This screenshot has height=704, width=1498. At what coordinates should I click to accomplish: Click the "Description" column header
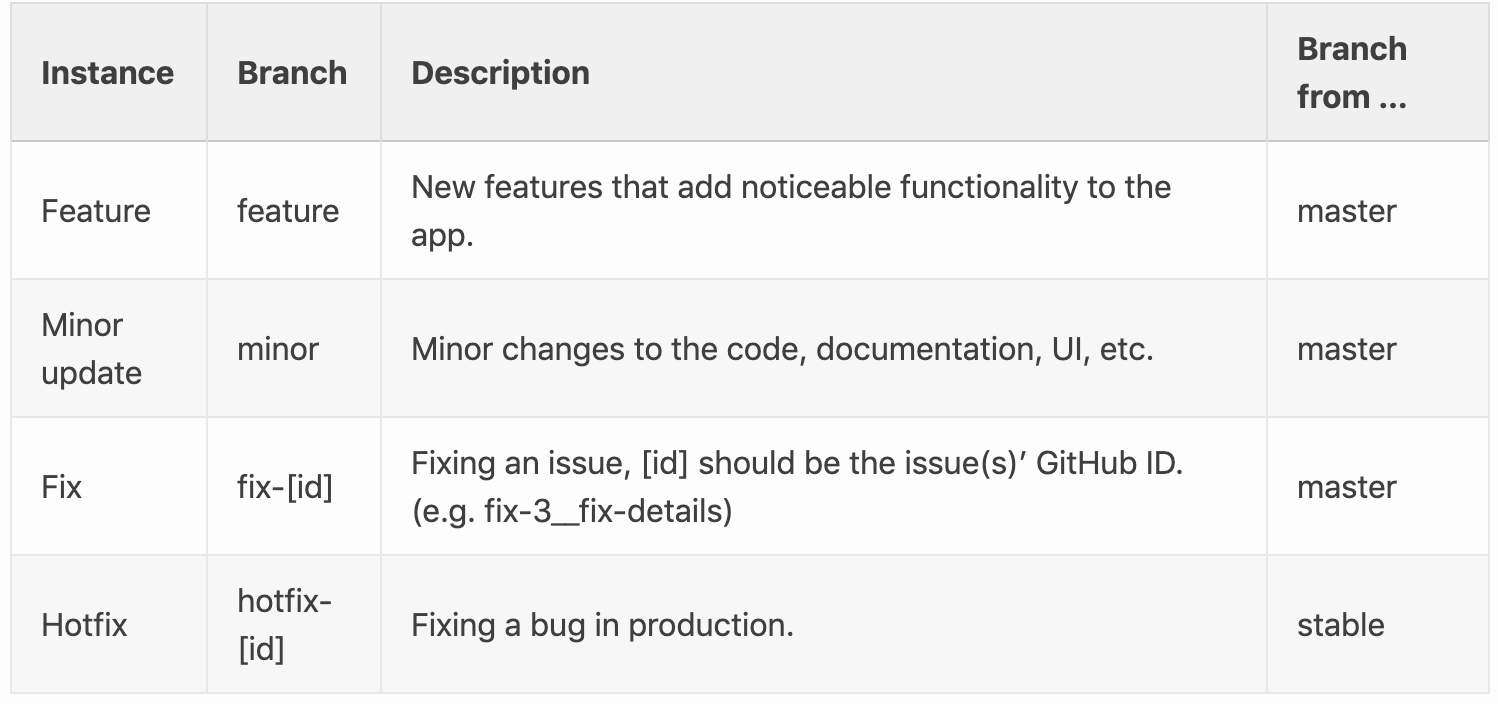click(500, 73)
